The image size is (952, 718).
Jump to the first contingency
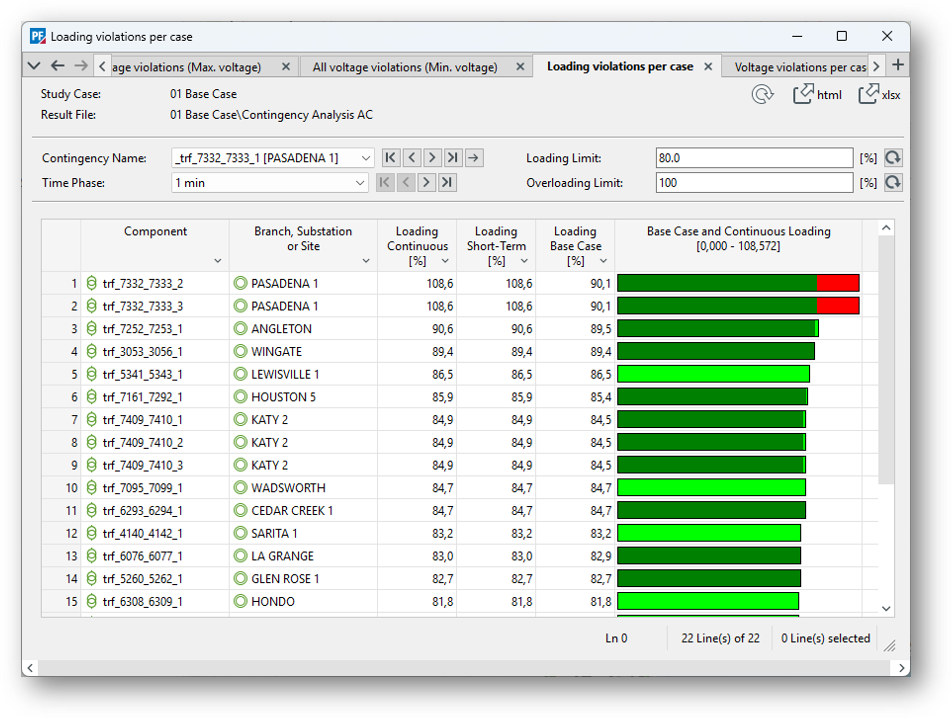(x=391, y=158)
